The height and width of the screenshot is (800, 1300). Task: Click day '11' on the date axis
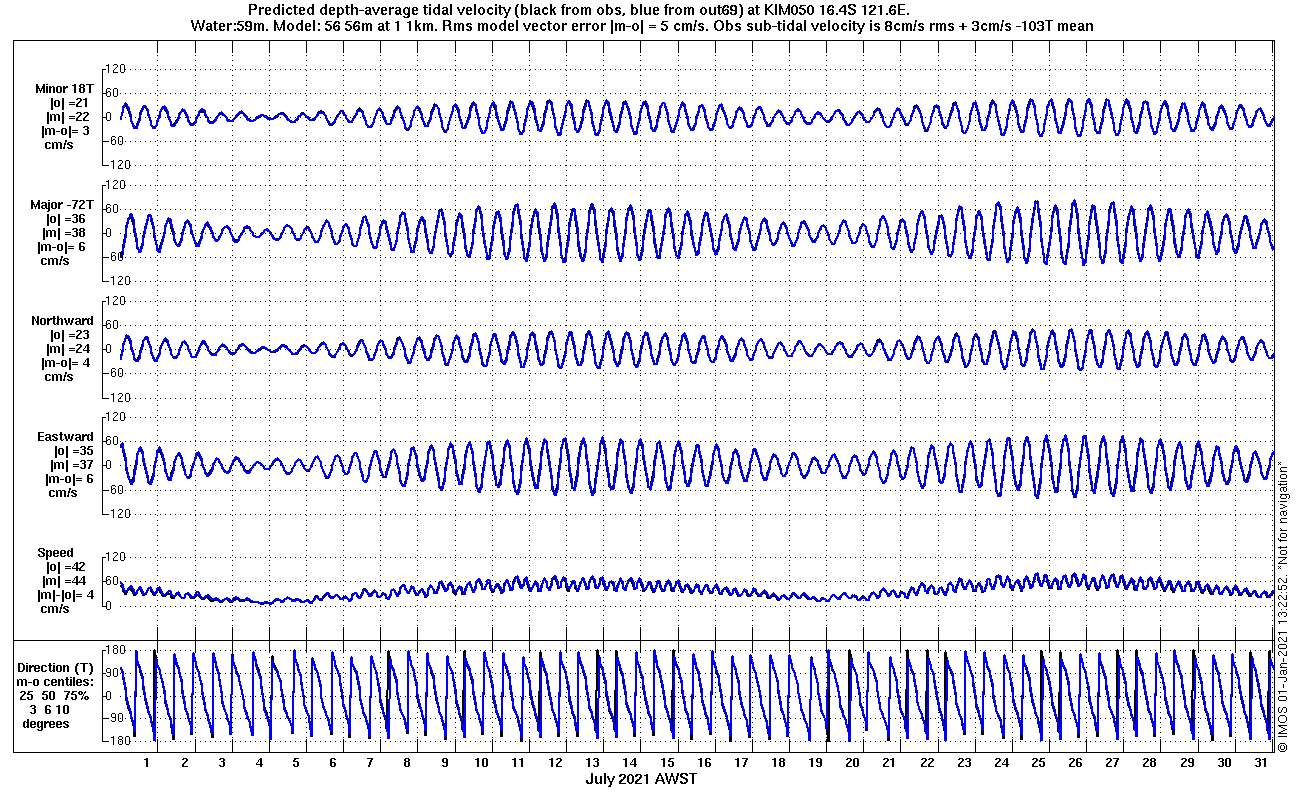click(518, 762)
